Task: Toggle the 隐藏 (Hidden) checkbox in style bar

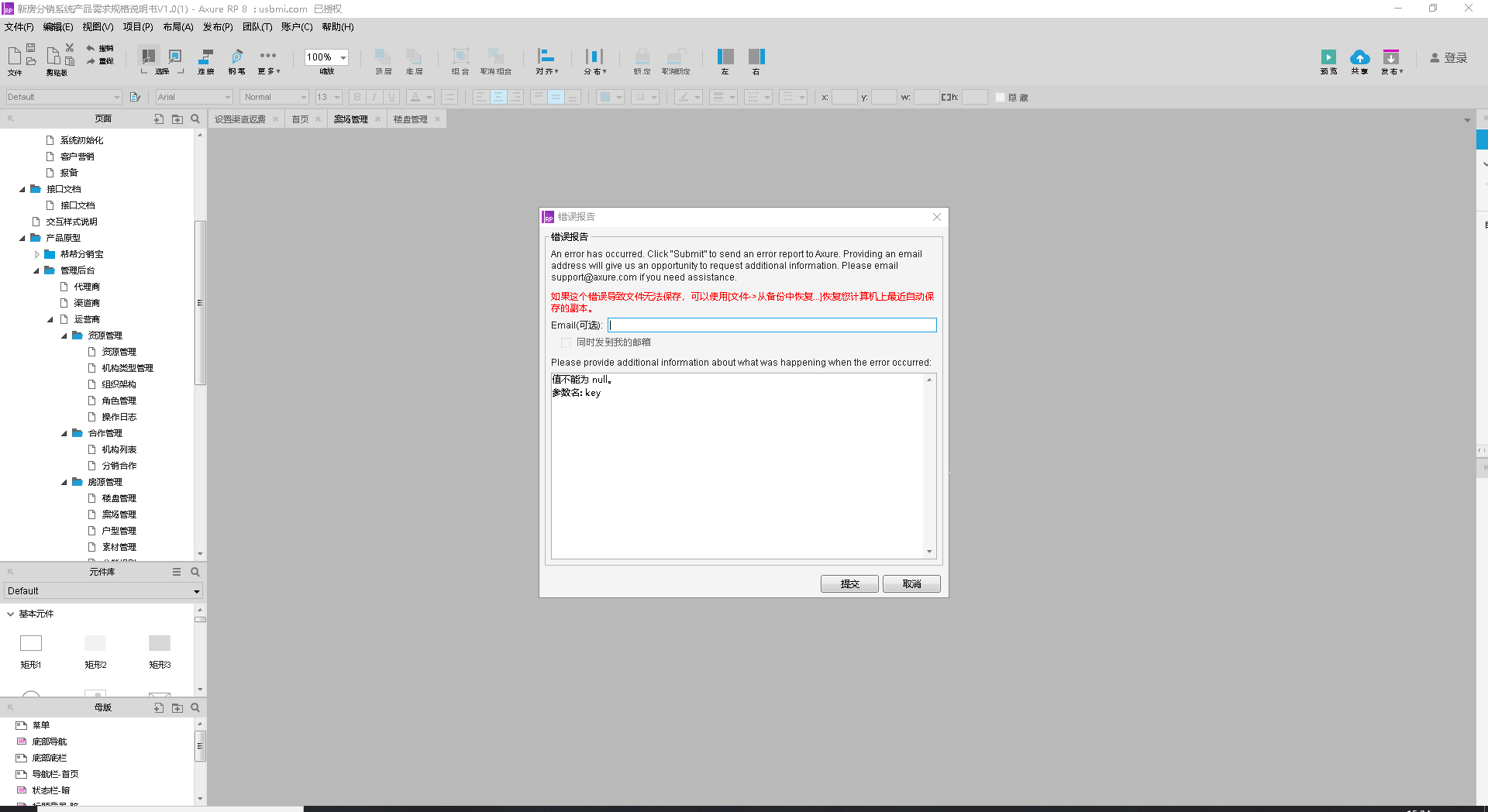Action: click(x=1000, y=97)
